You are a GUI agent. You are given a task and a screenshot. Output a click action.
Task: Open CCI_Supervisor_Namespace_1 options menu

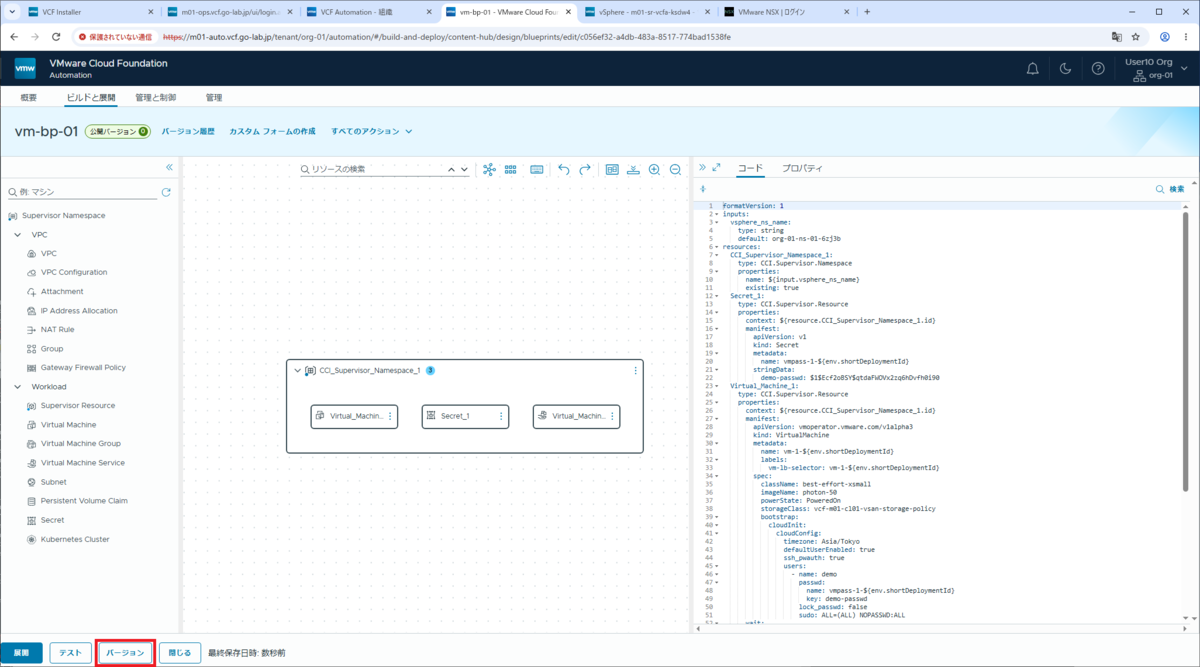[635, 371]
